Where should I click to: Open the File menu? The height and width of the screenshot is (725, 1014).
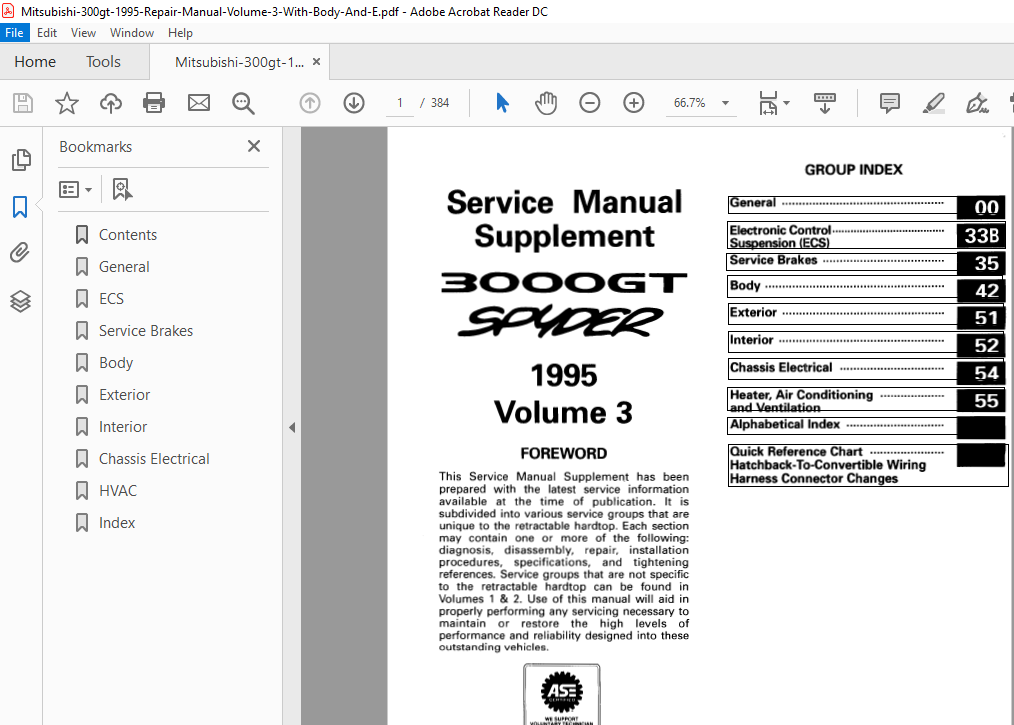point(14,32)
